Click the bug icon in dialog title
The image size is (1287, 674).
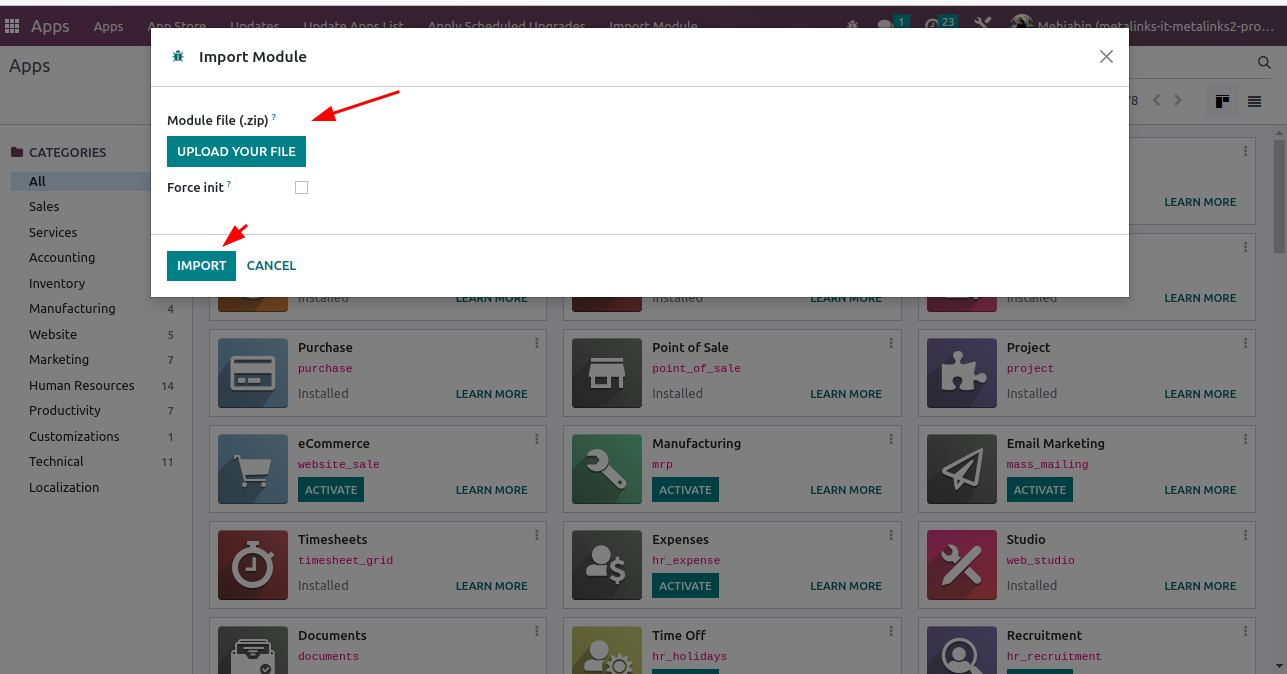(x=178, y=57)
